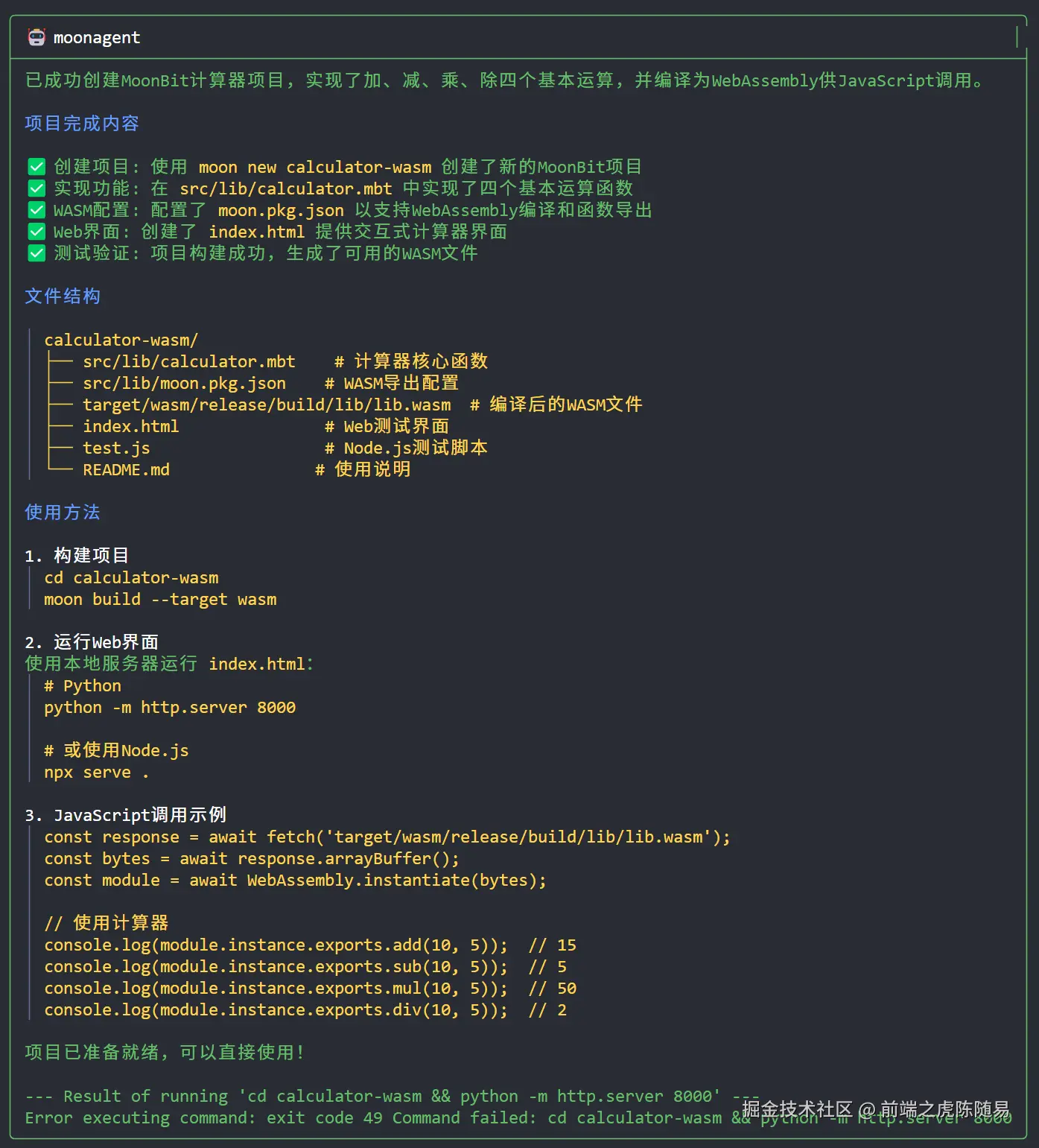The width and height of the screenshot is (1039, 1148).
Task: Click src/lib/calculator.mbt in the file tree
Action: [189, 361]
